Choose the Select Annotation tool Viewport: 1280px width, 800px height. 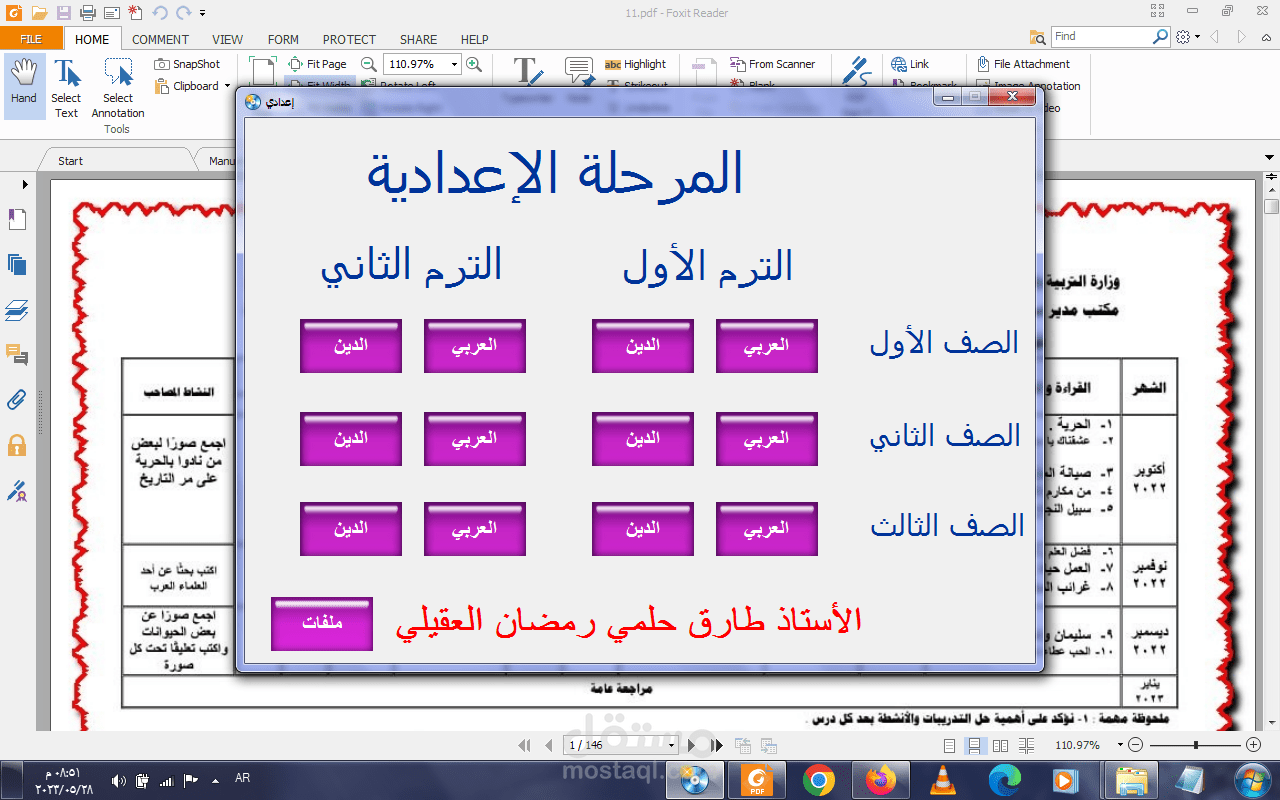click(x=118, y=88)
